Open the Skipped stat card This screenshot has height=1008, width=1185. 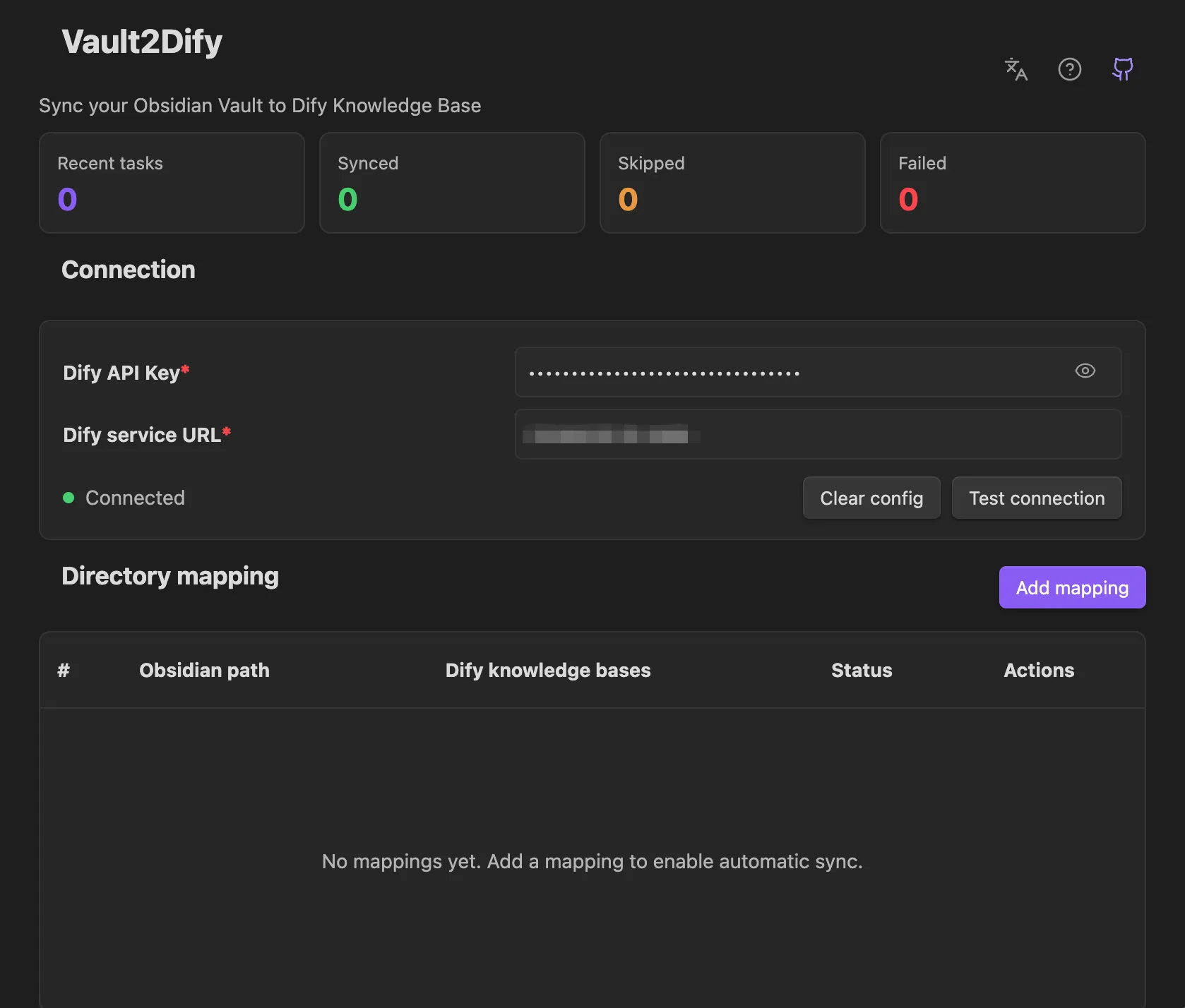(732, 183)
